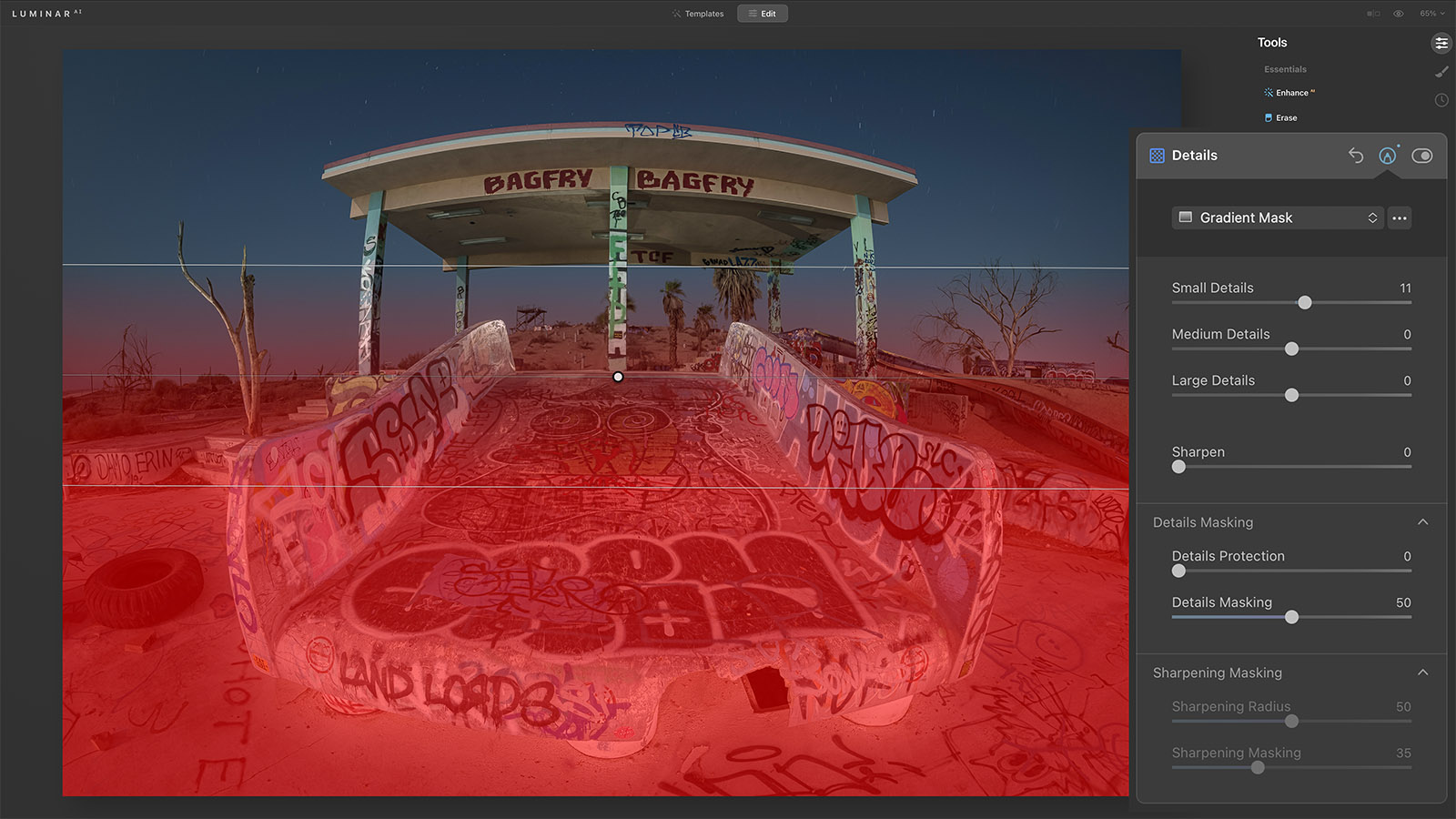The width and height of the screenshot is (1456, 819).
Task: Switch to the Templates tab
Action: [x=698, y=14]
